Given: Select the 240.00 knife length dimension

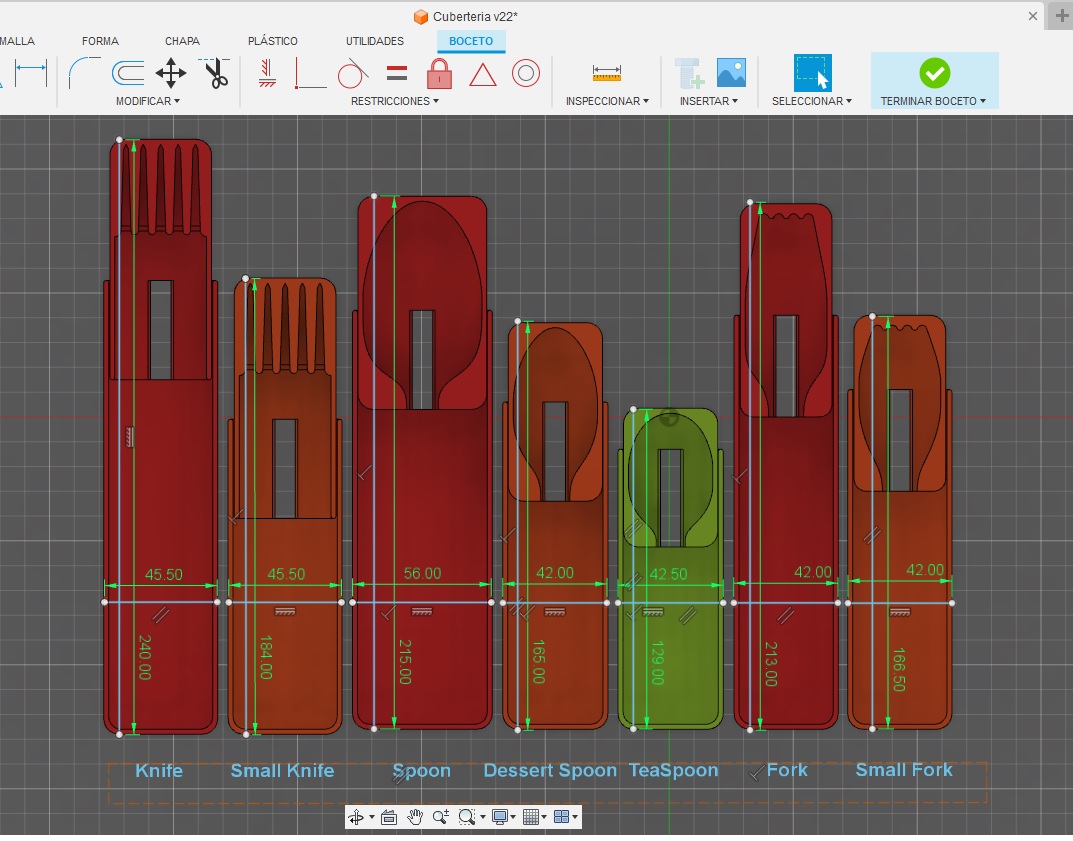Looking at the screenshot, I should tap(144, 657).
